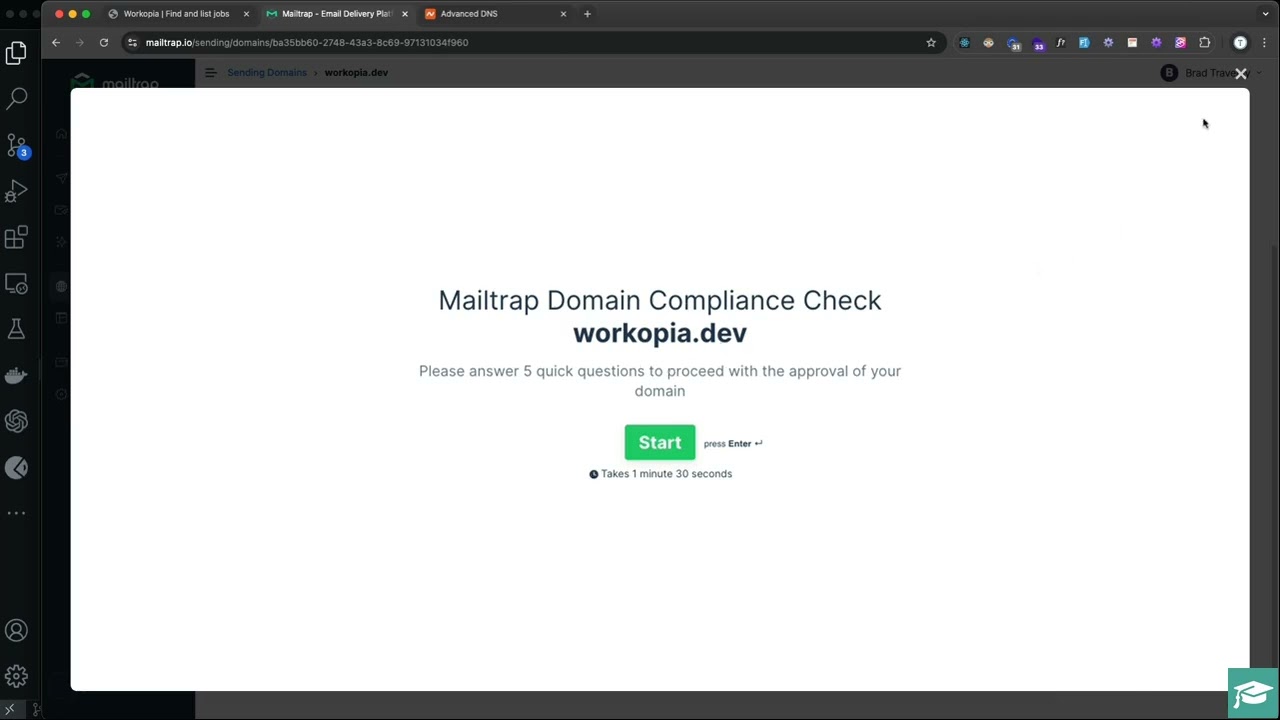
Task: Switch to the Workopia browser tab
Action: tap(178, 14)
